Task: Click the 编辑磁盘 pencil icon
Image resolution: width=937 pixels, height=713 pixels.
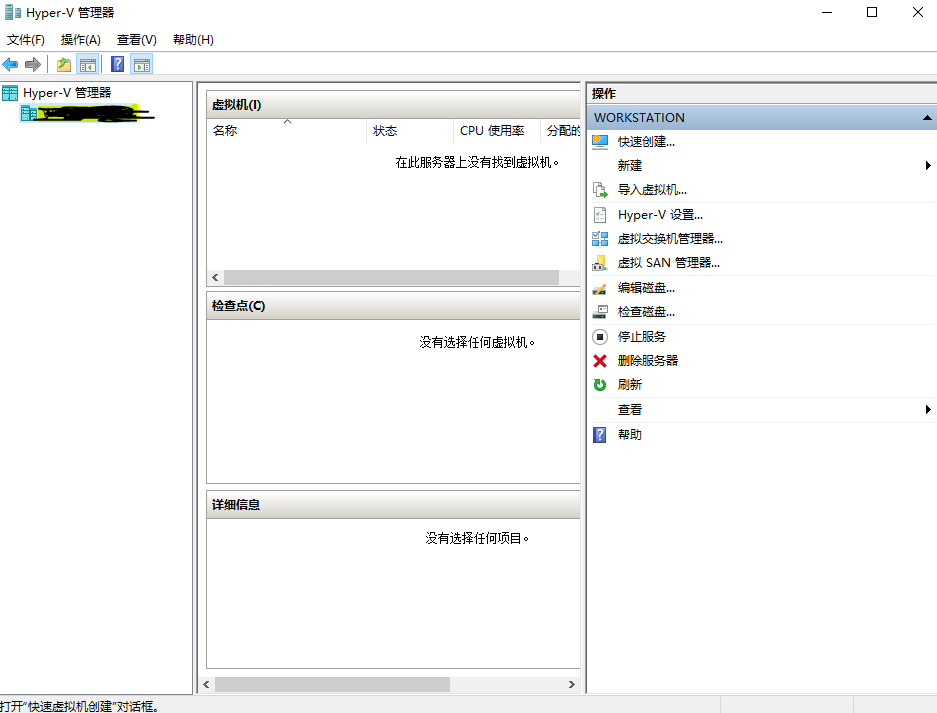Action: 600,288
